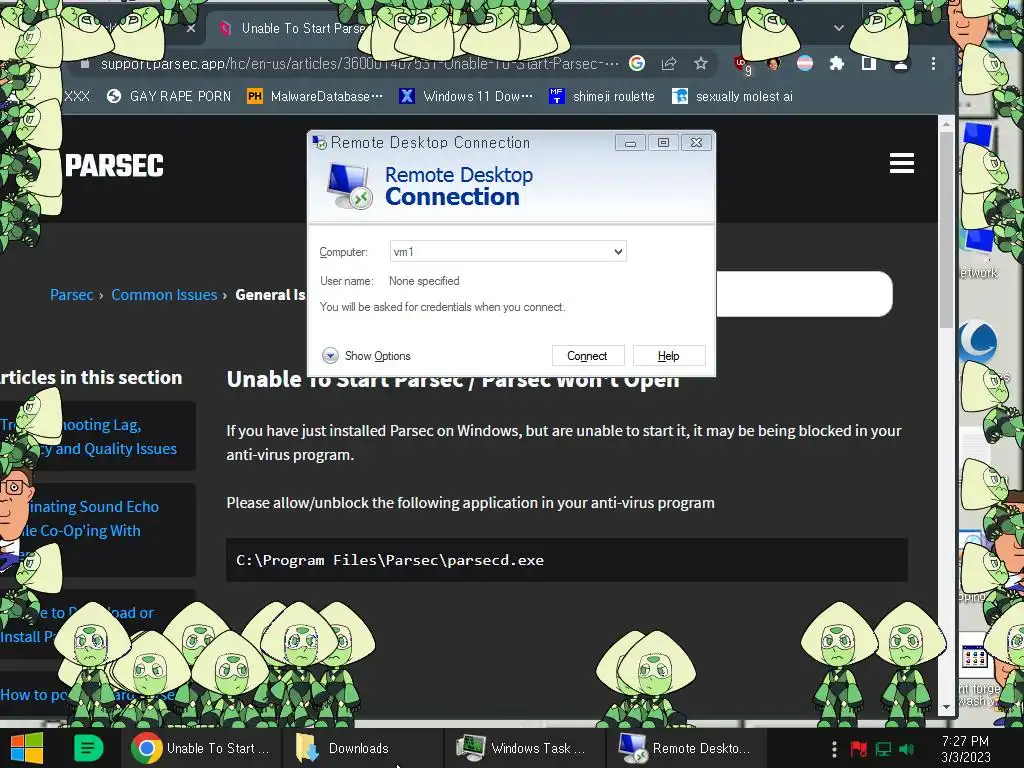
Task: Show hidden tray icons via dots
Action: click(834, 749)
